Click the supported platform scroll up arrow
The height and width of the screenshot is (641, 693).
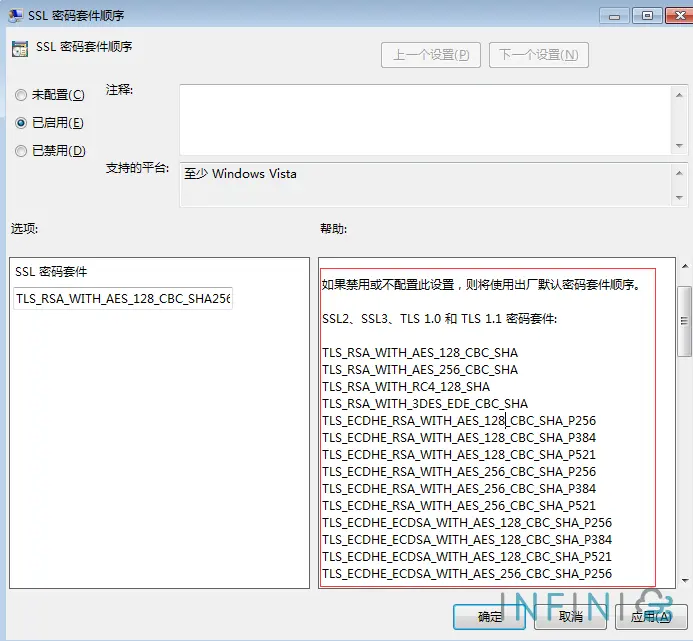679,173
